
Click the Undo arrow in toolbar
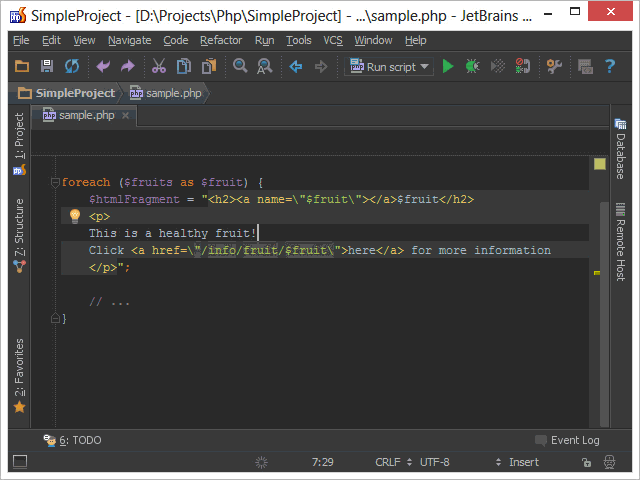coord(102,67)
